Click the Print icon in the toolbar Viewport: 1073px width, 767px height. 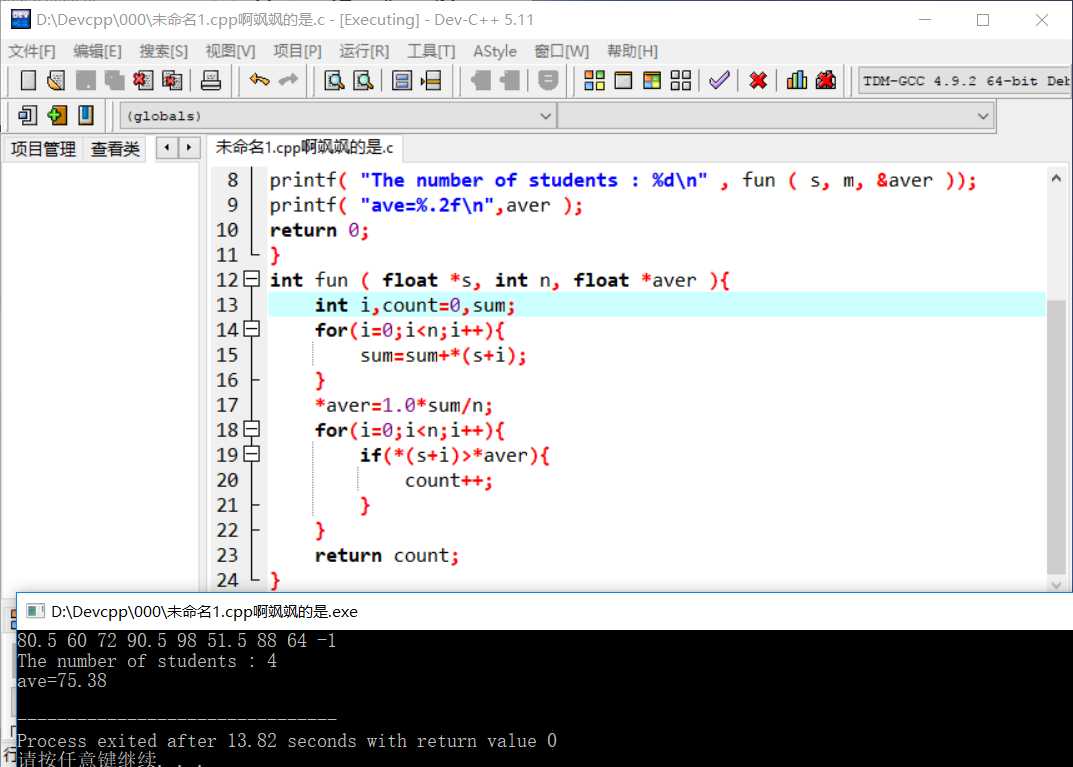click(x=211, y=81)
